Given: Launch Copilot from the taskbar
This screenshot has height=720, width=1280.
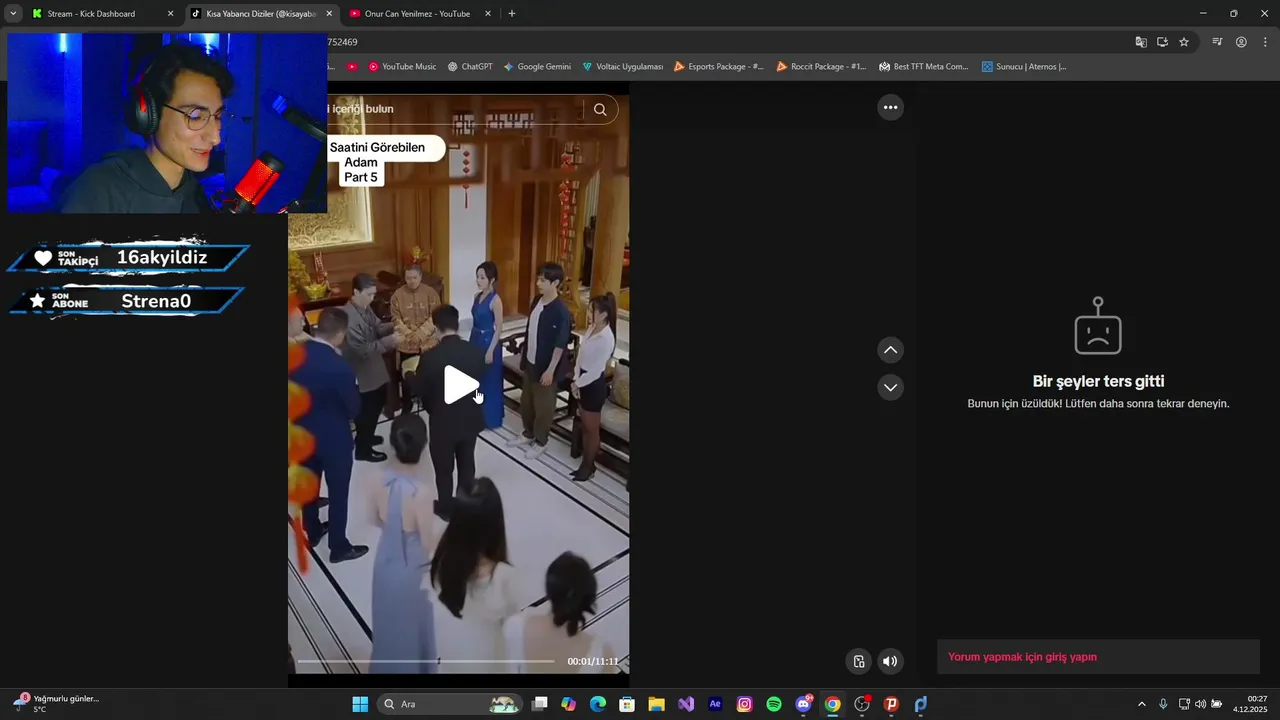Looking at the screenshot, I should (x=569, y=704).
